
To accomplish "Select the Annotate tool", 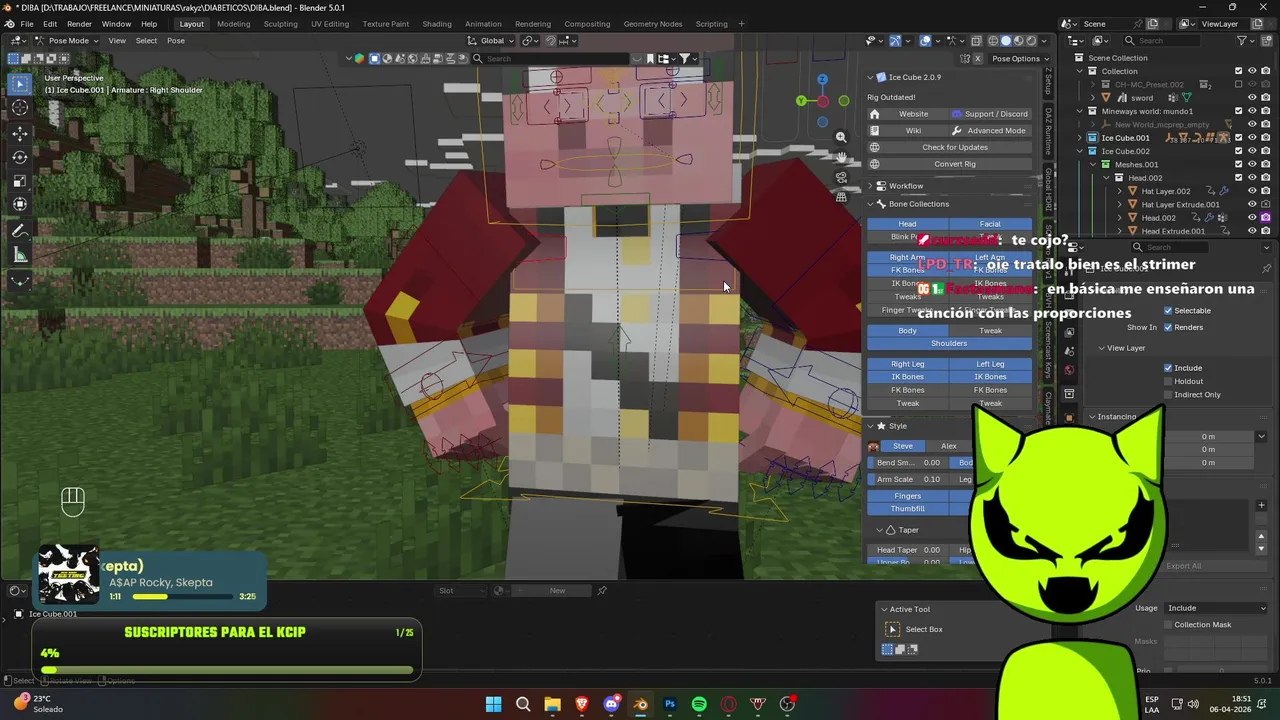I will point(20,231).
